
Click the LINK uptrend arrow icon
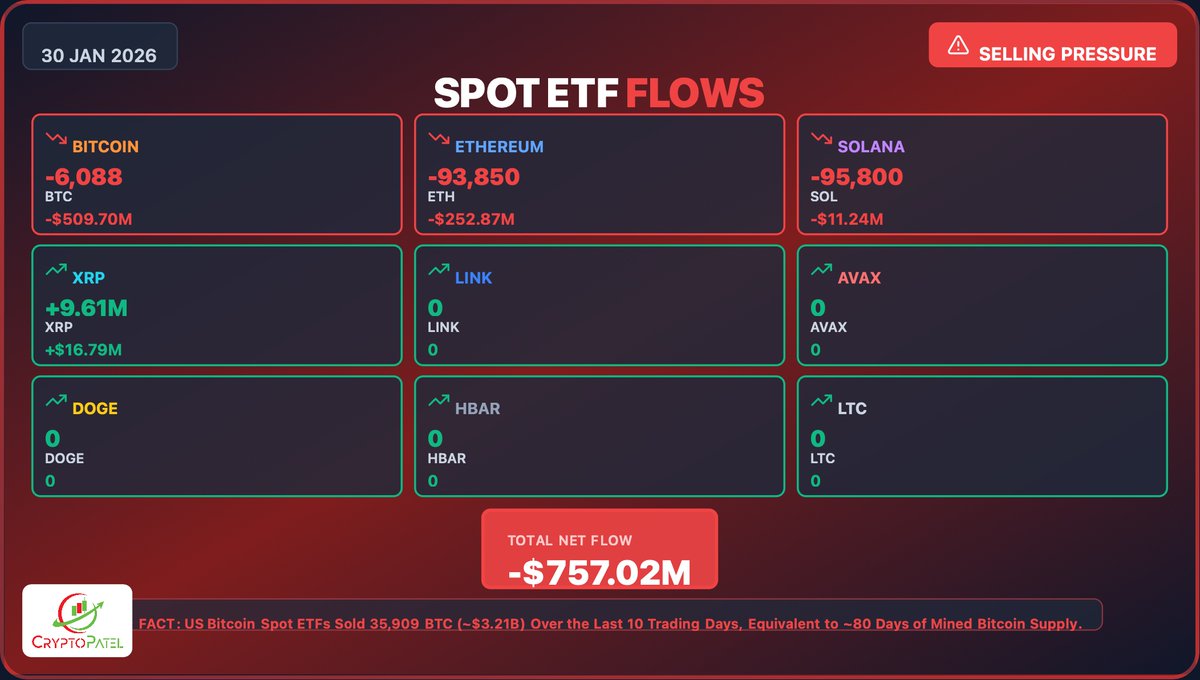(437, 271)
